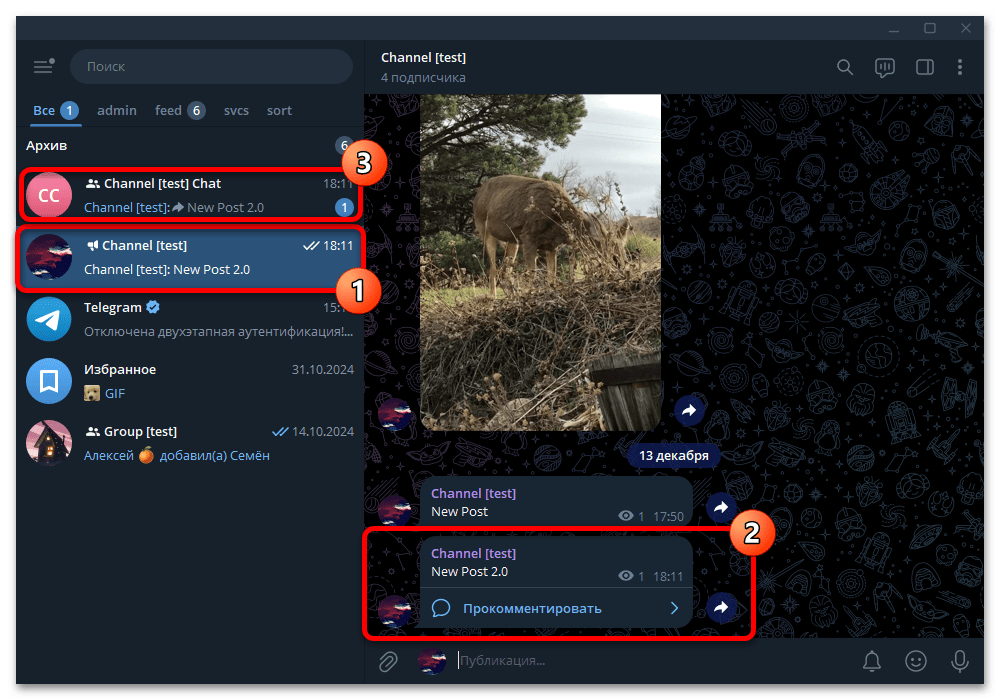Switch to the admin folder tab
1000x700 pixels.
point(117,110)
